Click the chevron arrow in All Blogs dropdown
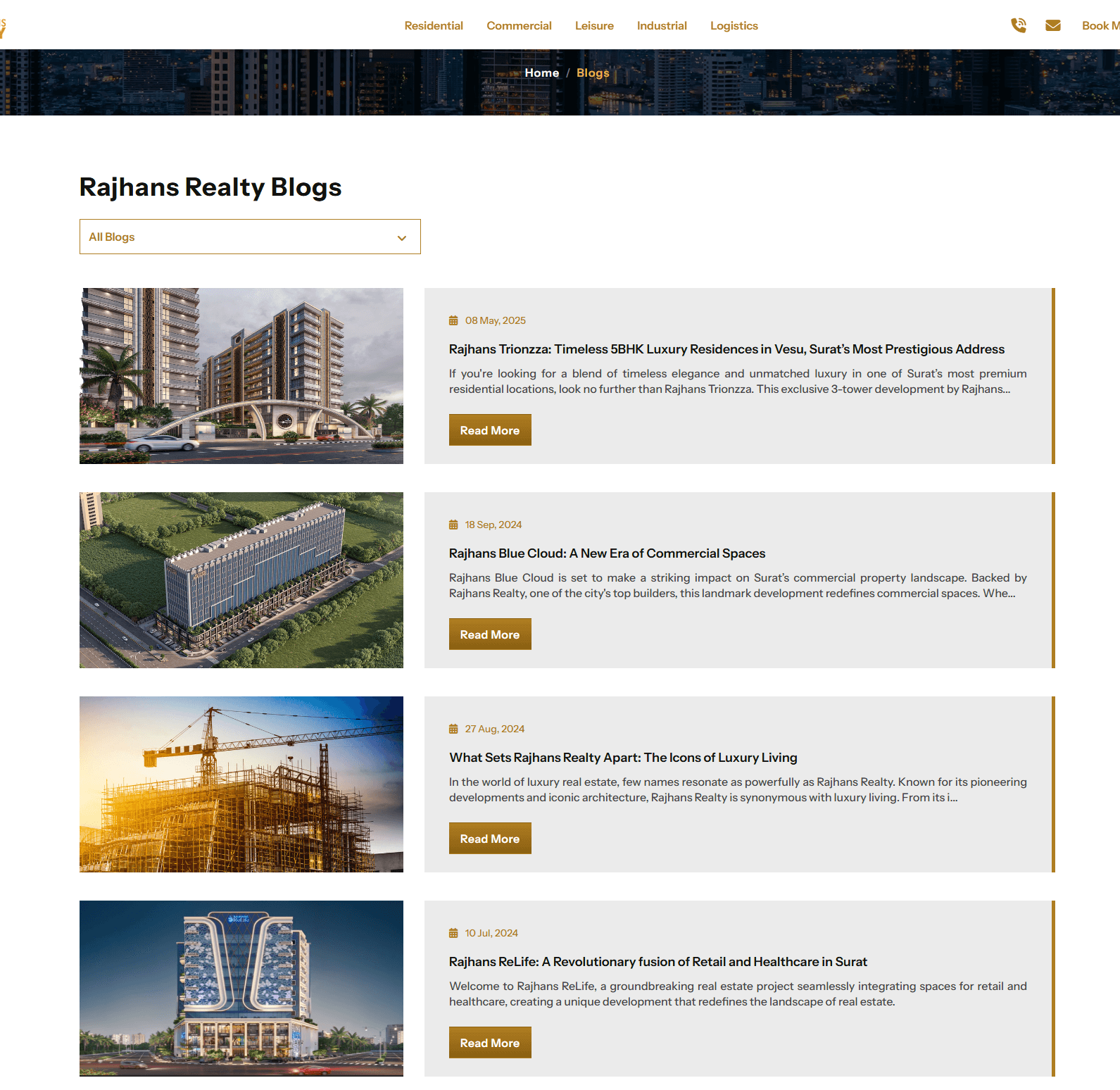This screenshot has width=1120, height=1090. 402,238
